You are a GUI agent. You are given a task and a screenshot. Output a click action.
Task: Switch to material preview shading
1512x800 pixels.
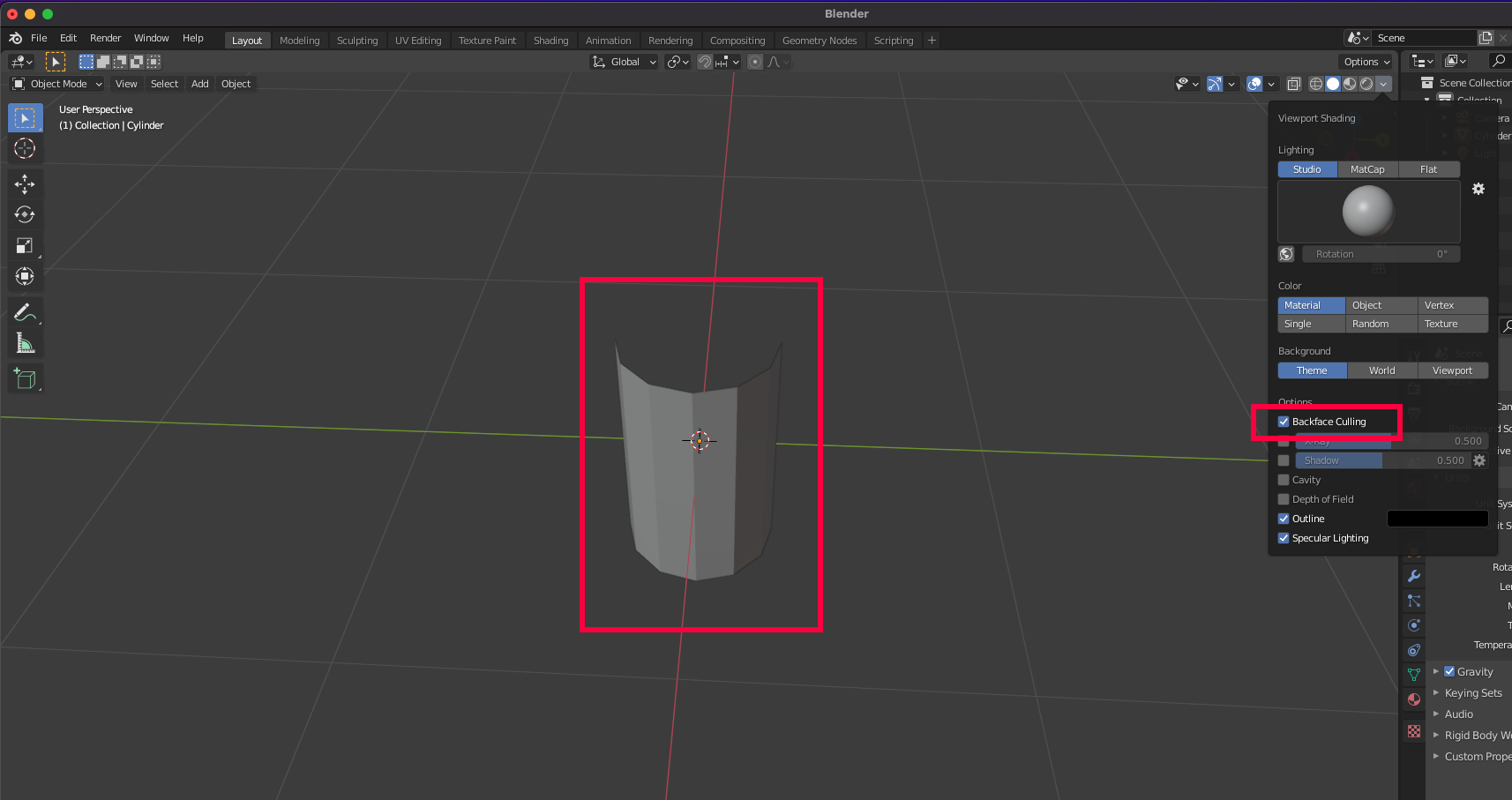click(1350, 84)
